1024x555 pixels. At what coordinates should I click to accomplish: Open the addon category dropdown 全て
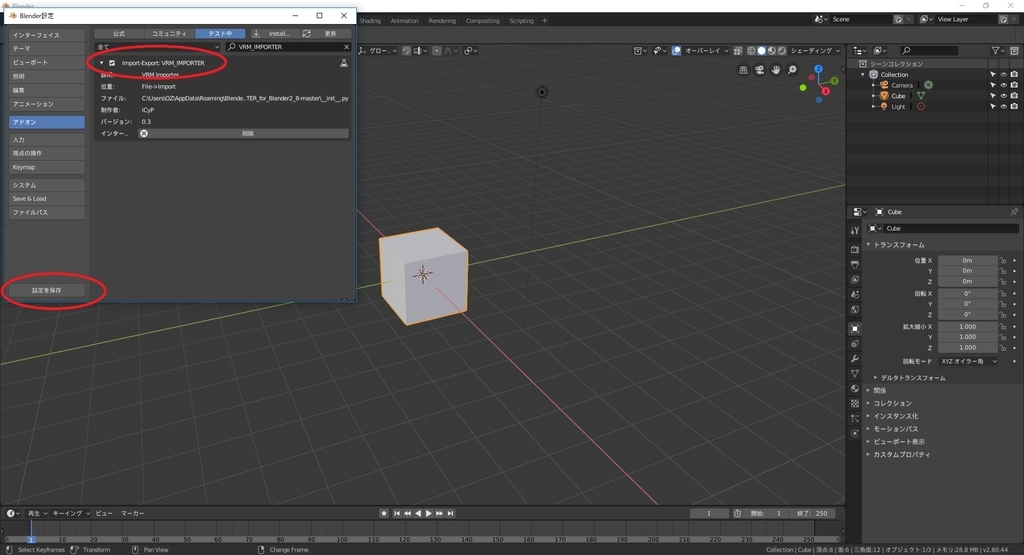click(x=158, y=47)
